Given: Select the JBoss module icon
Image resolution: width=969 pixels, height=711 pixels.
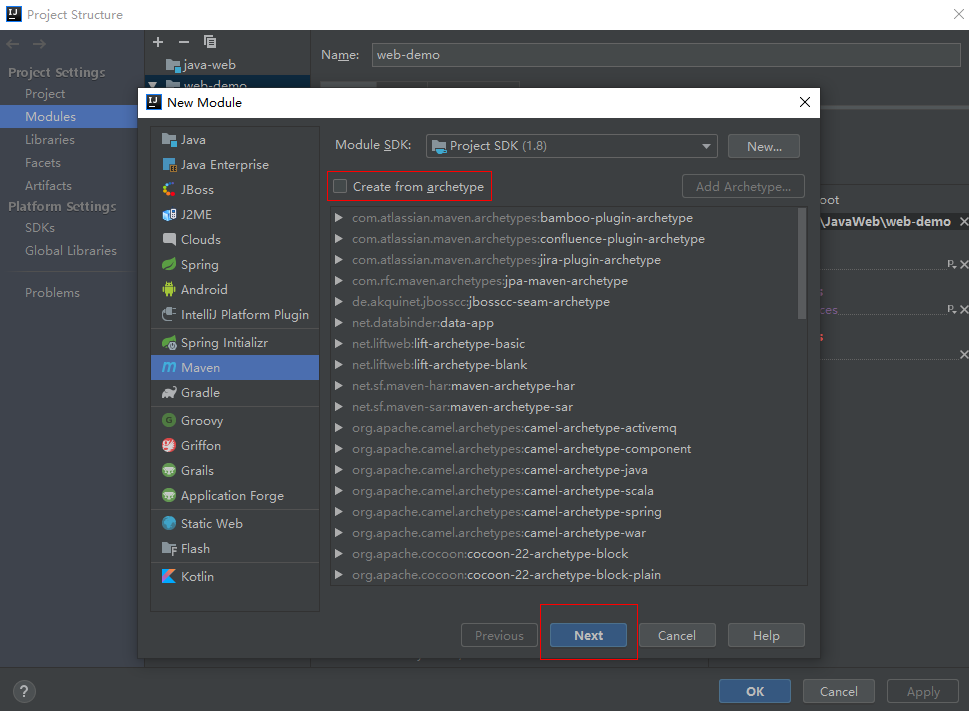Looking at the screenshot, I should pos(169,190).
